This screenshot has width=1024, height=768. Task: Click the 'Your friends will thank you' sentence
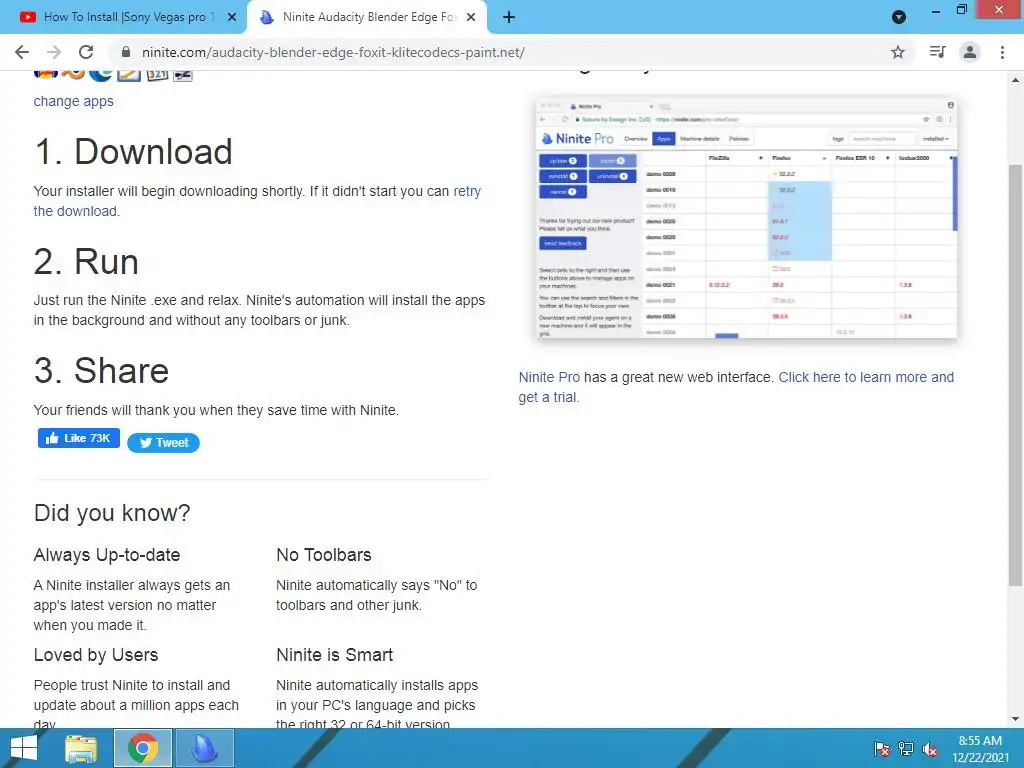pos(216,410)
